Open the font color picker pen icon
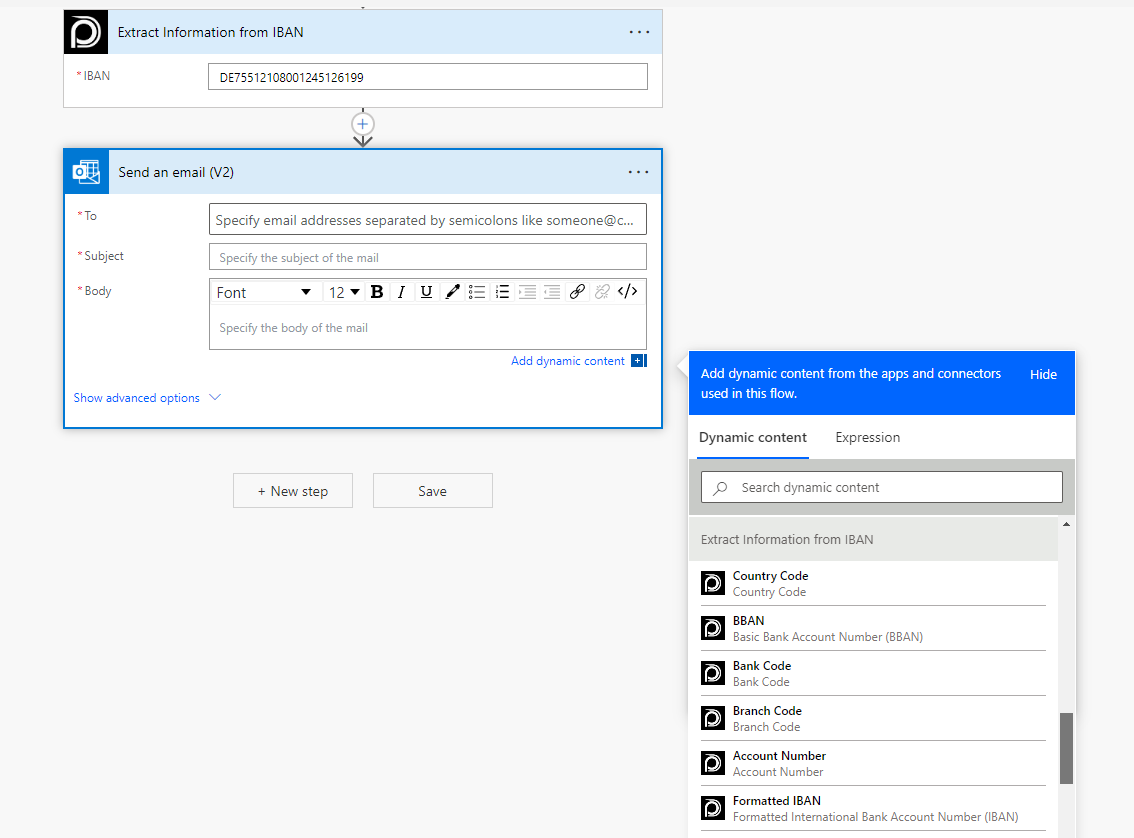The image size is (1134, 838). tap(452, 292)
